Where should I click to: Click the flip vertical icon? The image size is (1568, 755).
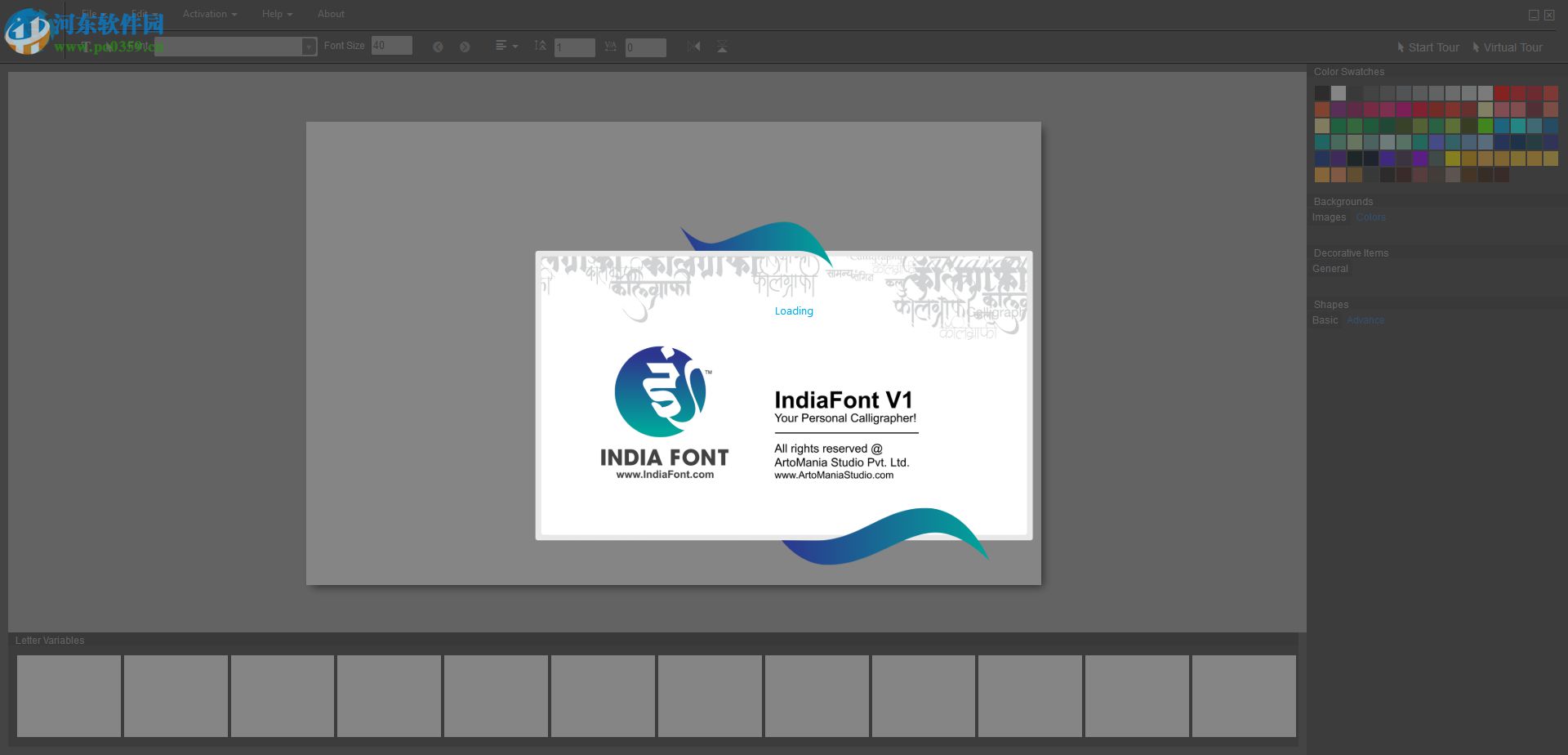[722, 47]
